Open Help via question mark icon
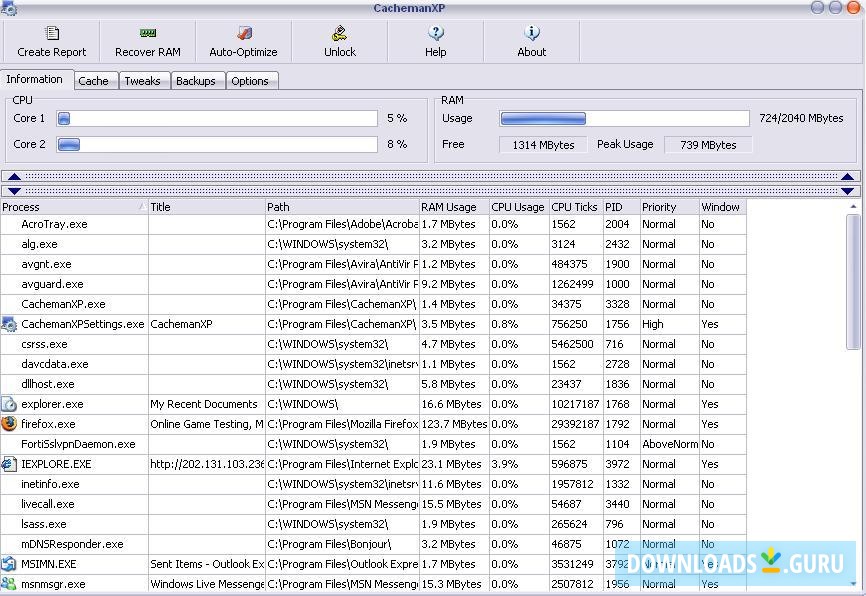Viewport: 866px width, 596px height. (435, 33)
